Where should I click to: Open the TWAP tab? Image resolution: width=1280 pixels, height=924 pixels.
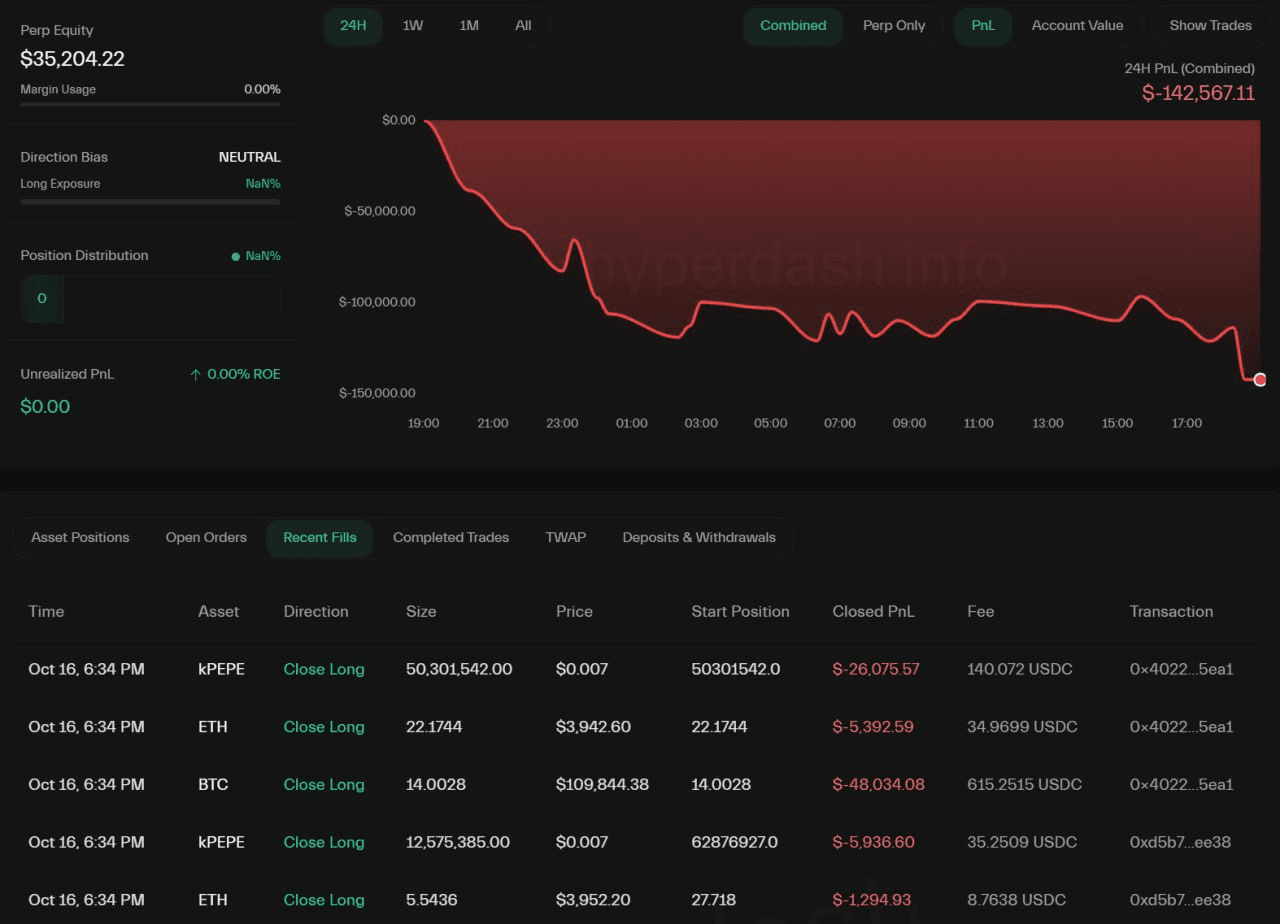click(x=566, y=538)
